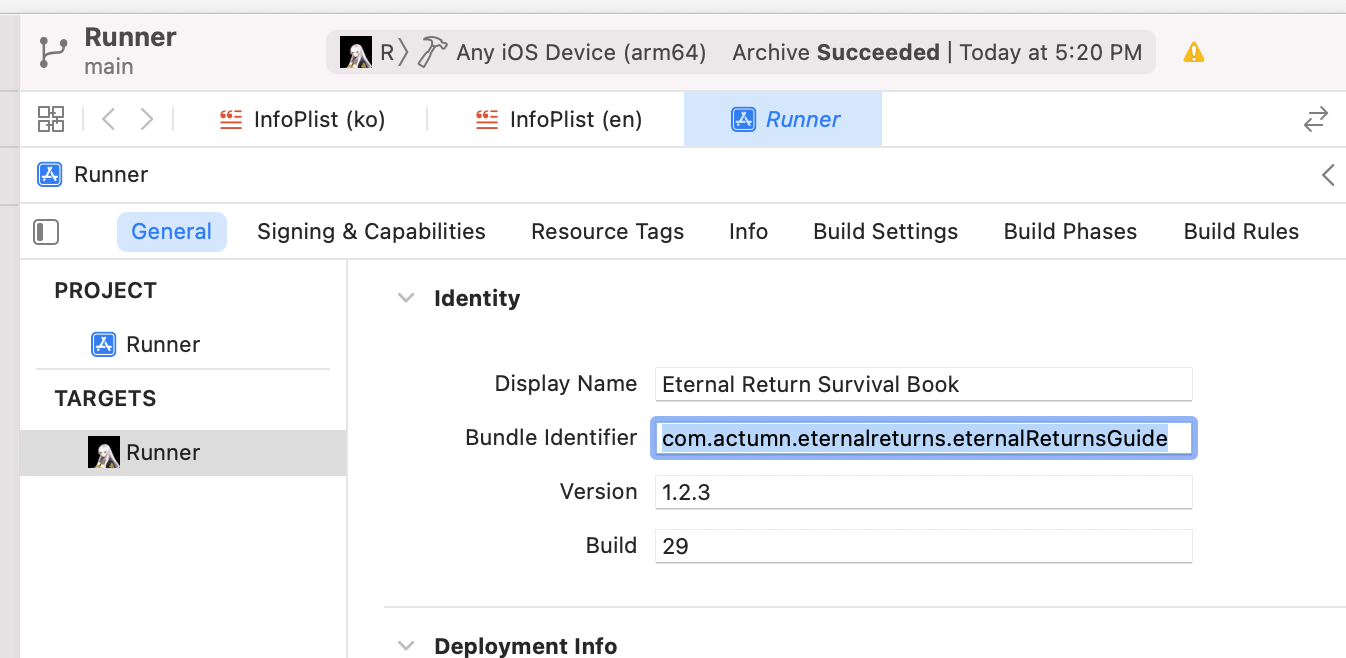Screen dimensions: 1346x658
Task: Click the InfoPlist (ko) strings file icon
Action: 232,120
